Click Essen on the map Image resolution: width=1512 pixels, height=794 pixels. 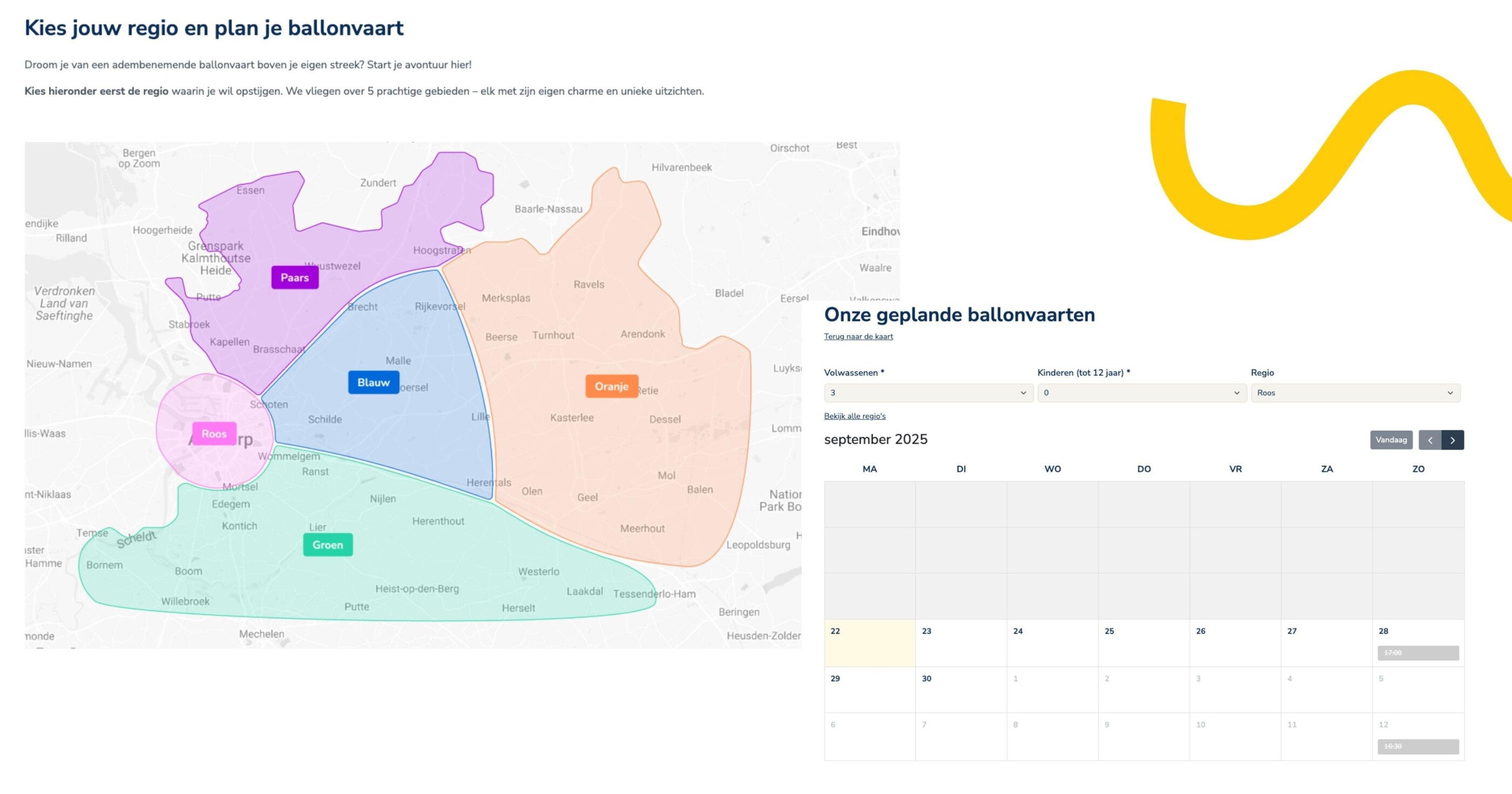tap(251, 190)
